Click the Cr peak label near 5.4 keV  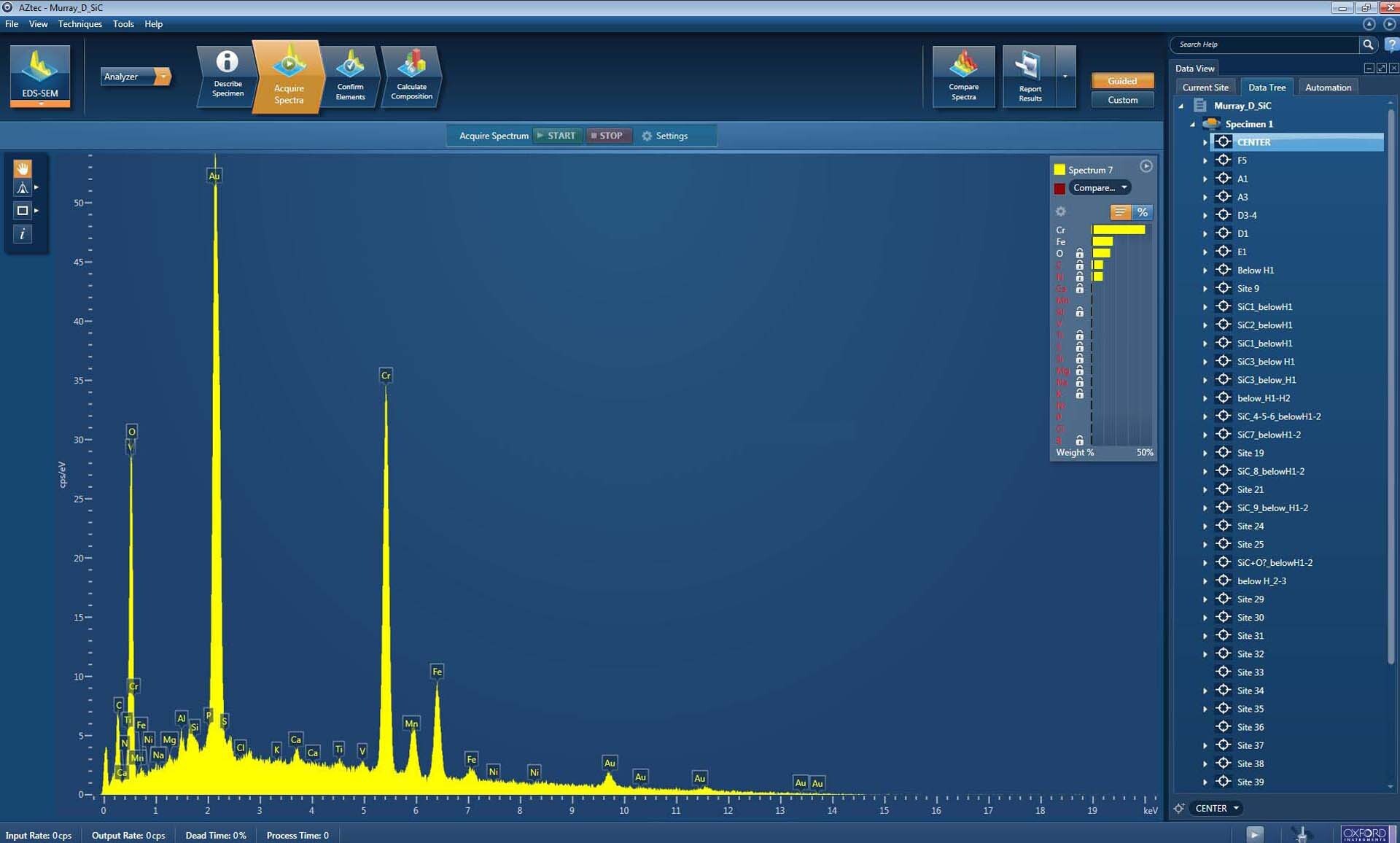pos(386,376)
